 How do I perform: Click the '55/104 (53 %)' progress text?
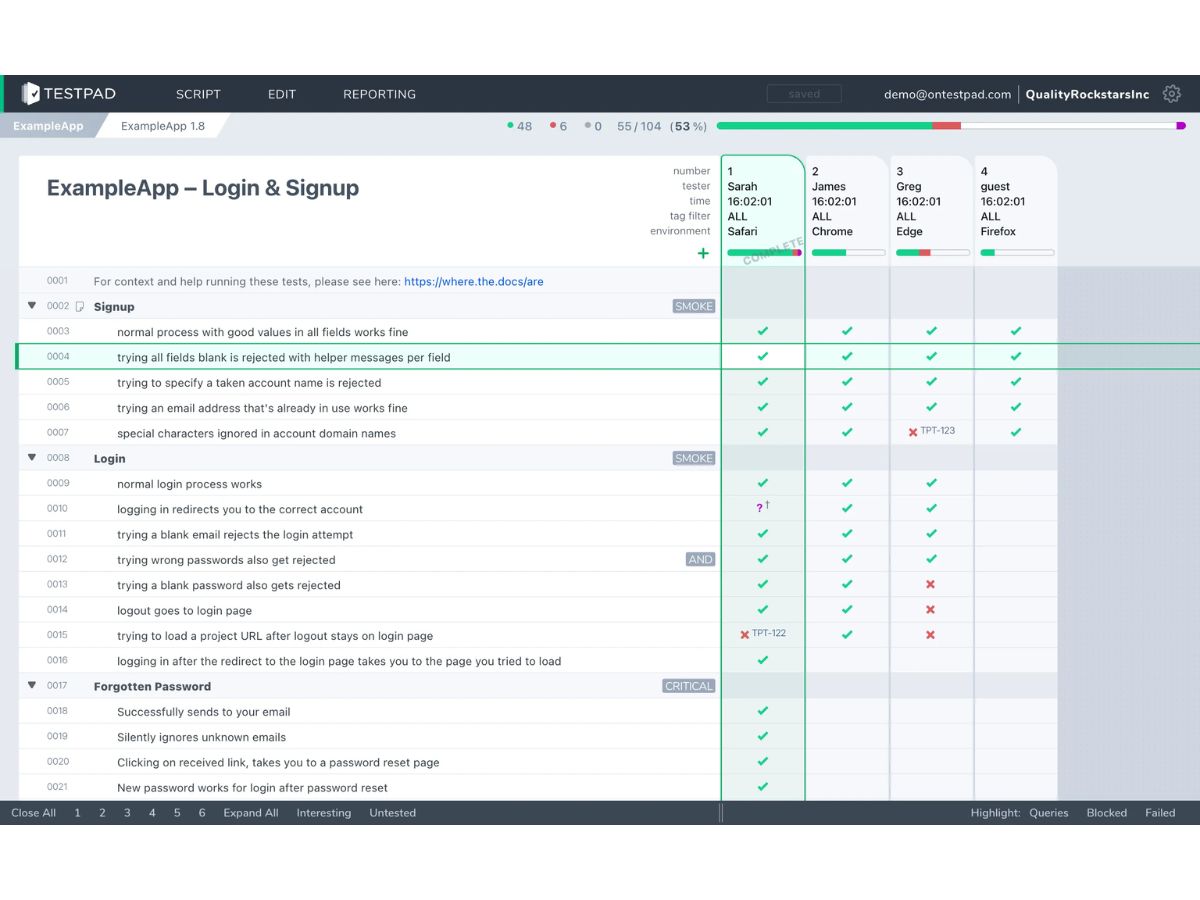[x=662, y=126]
